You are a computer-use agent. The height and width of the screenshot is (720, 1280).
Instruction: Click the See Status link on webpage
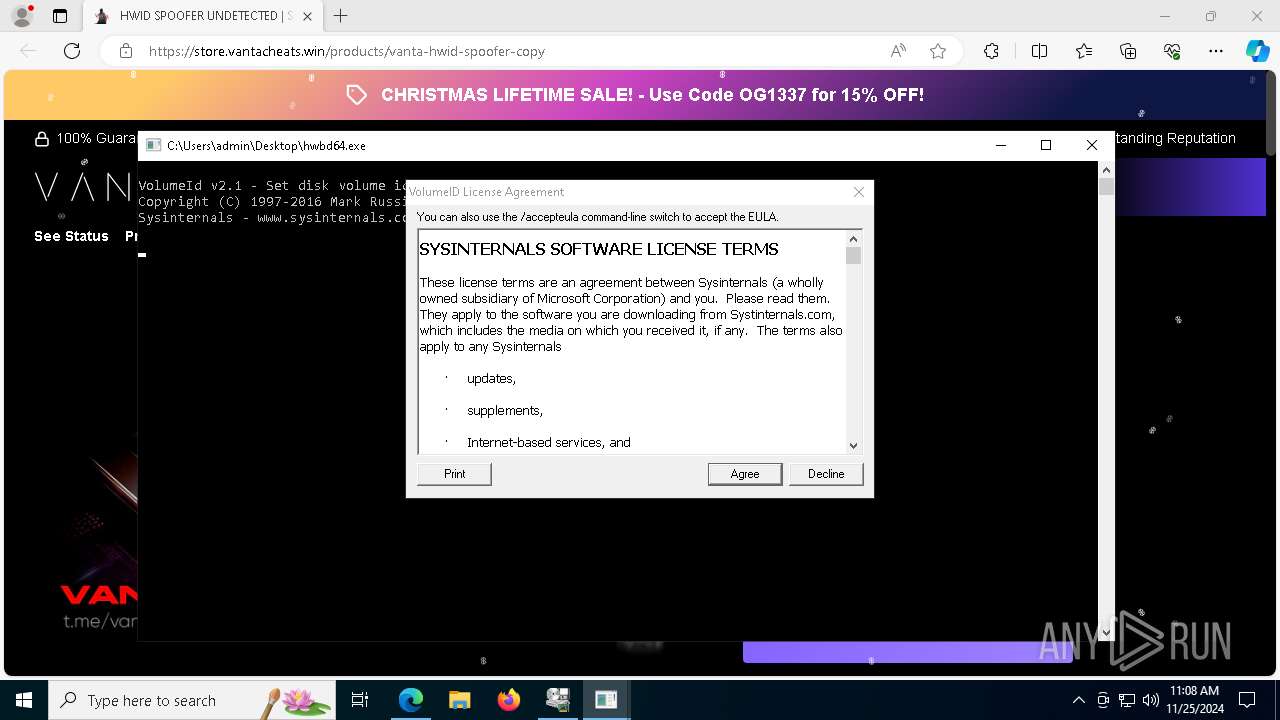pos(71,236)
